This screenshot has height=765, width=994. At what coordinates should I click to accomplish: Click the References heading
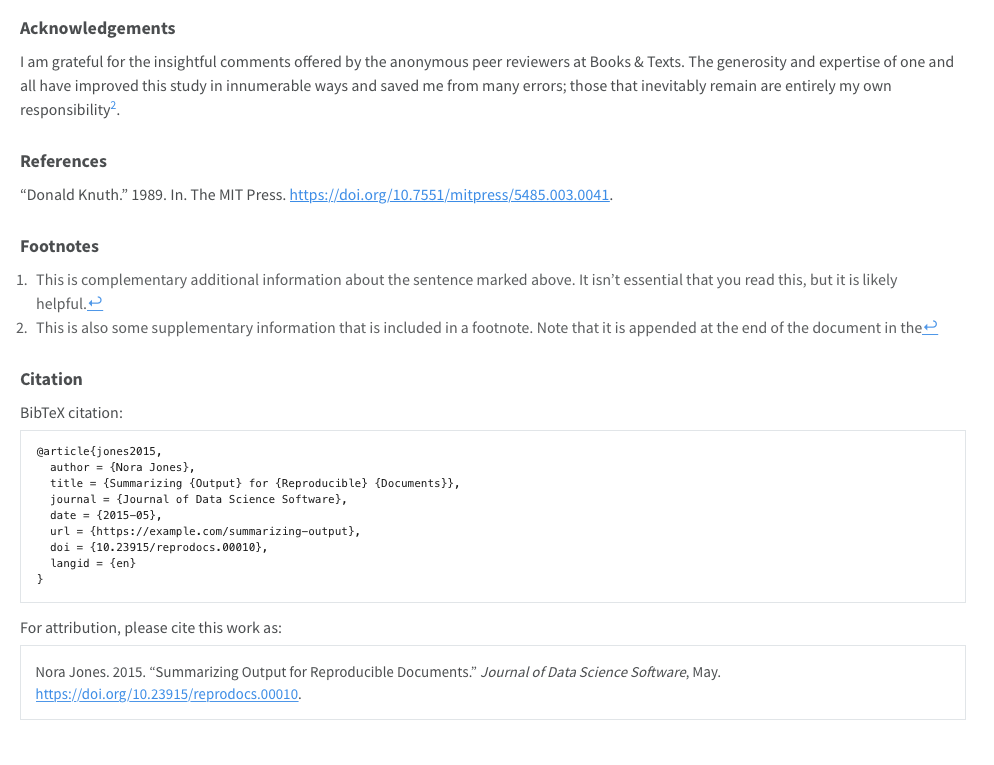pos(63,161)
